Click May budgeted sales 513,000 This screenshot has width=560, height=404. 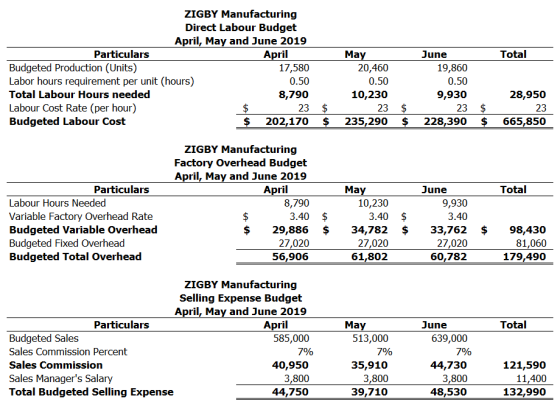coord(370,338)
